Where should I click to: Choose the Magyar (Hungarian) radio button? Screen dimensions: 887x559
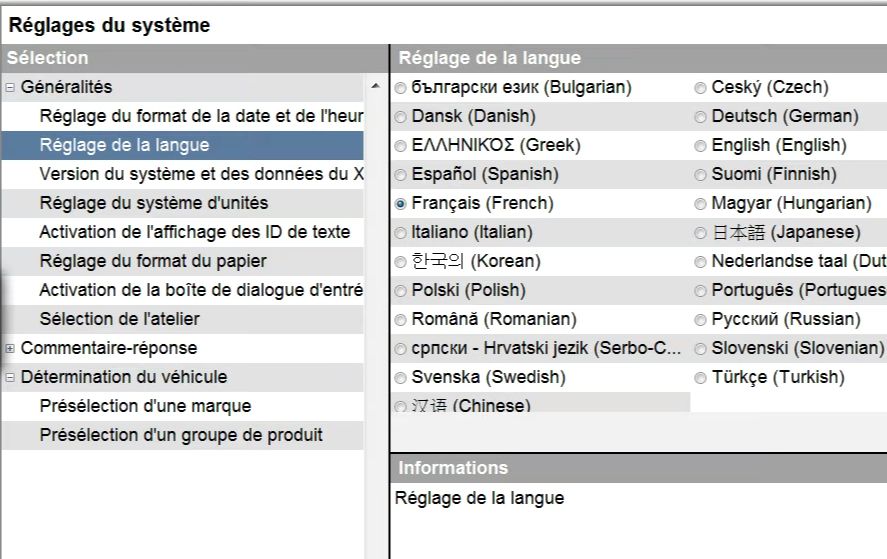pos(700,204)
